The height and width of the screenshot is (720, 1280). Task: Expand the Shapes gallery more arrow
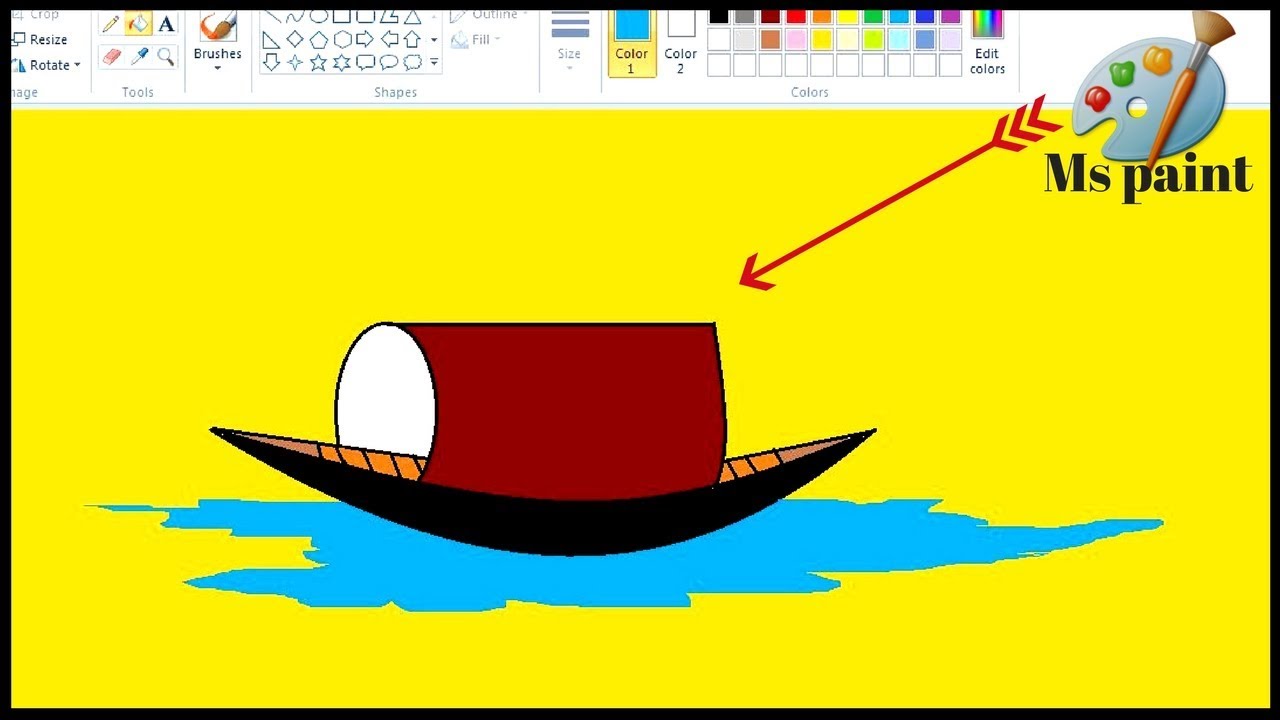(x=434, y=63)
